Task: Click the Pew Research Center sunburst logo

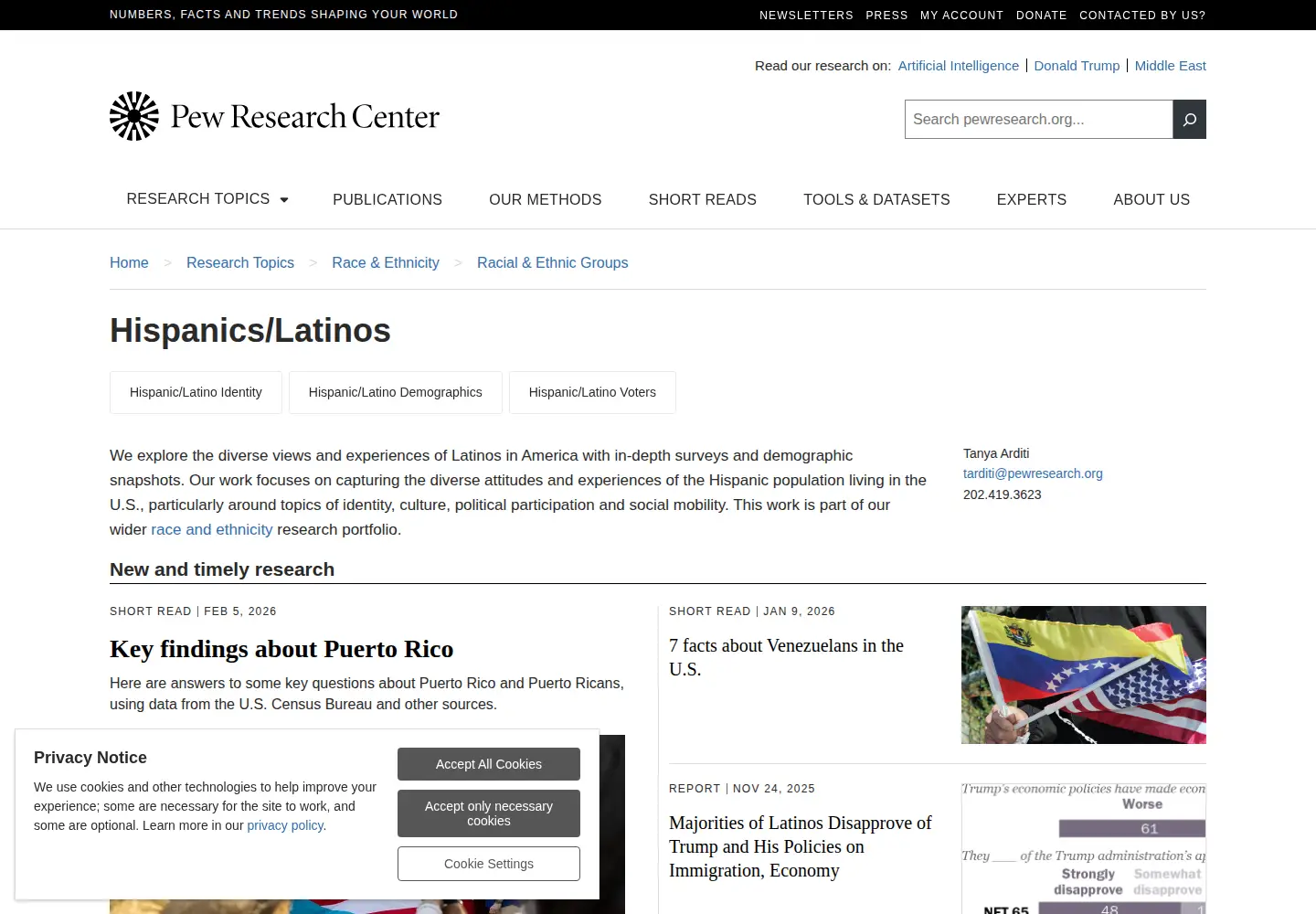Action: pyautogui.click(x=134, y=116)
